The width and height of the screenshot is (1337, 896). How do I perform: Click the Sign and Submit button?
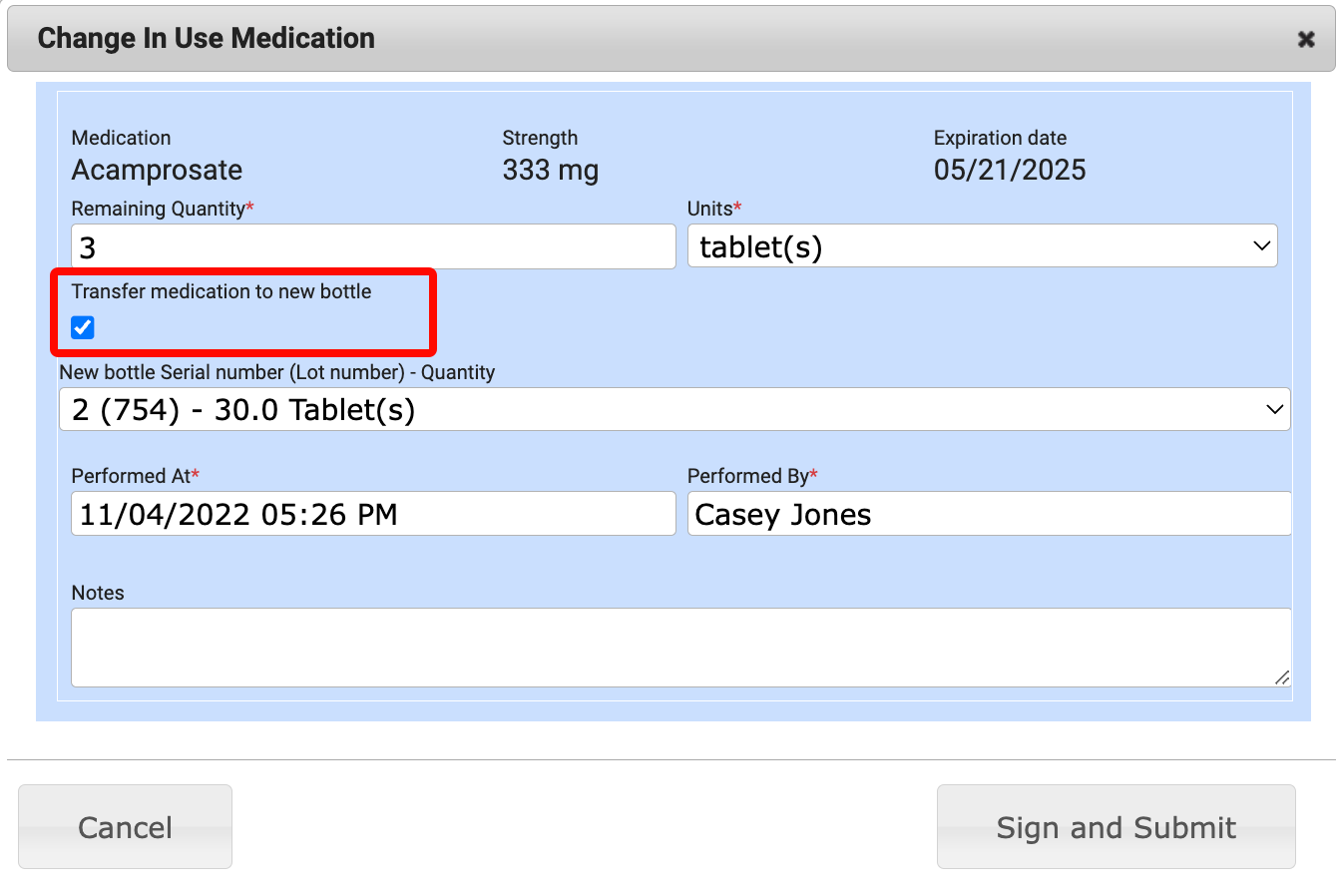pyautogui.click(x=1115, y=827)
